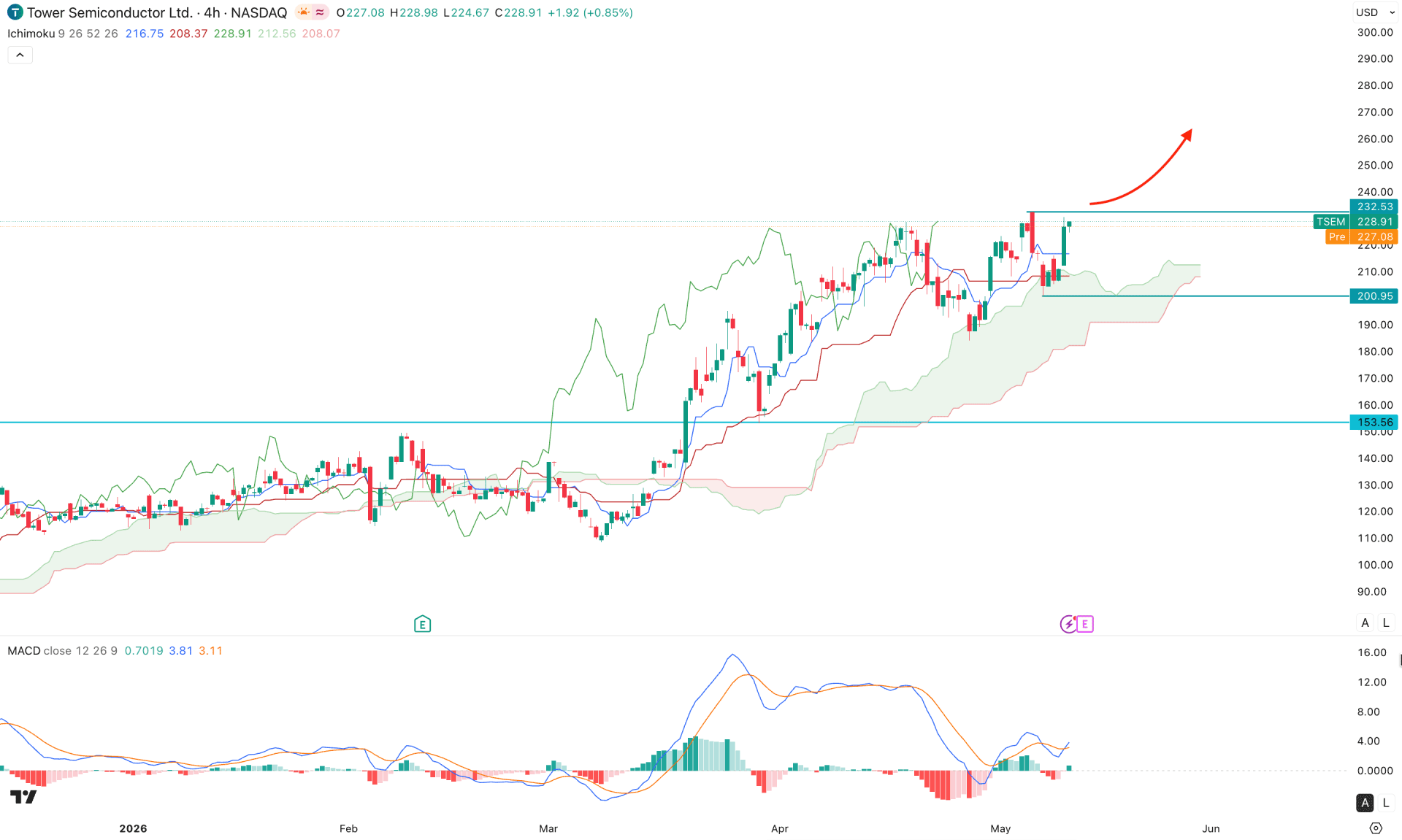Viewport: 1402px width, 840px height.
Task: Click the 16.00 MACD axis label
Action: pyautogui.click(x=1372, y=652)
